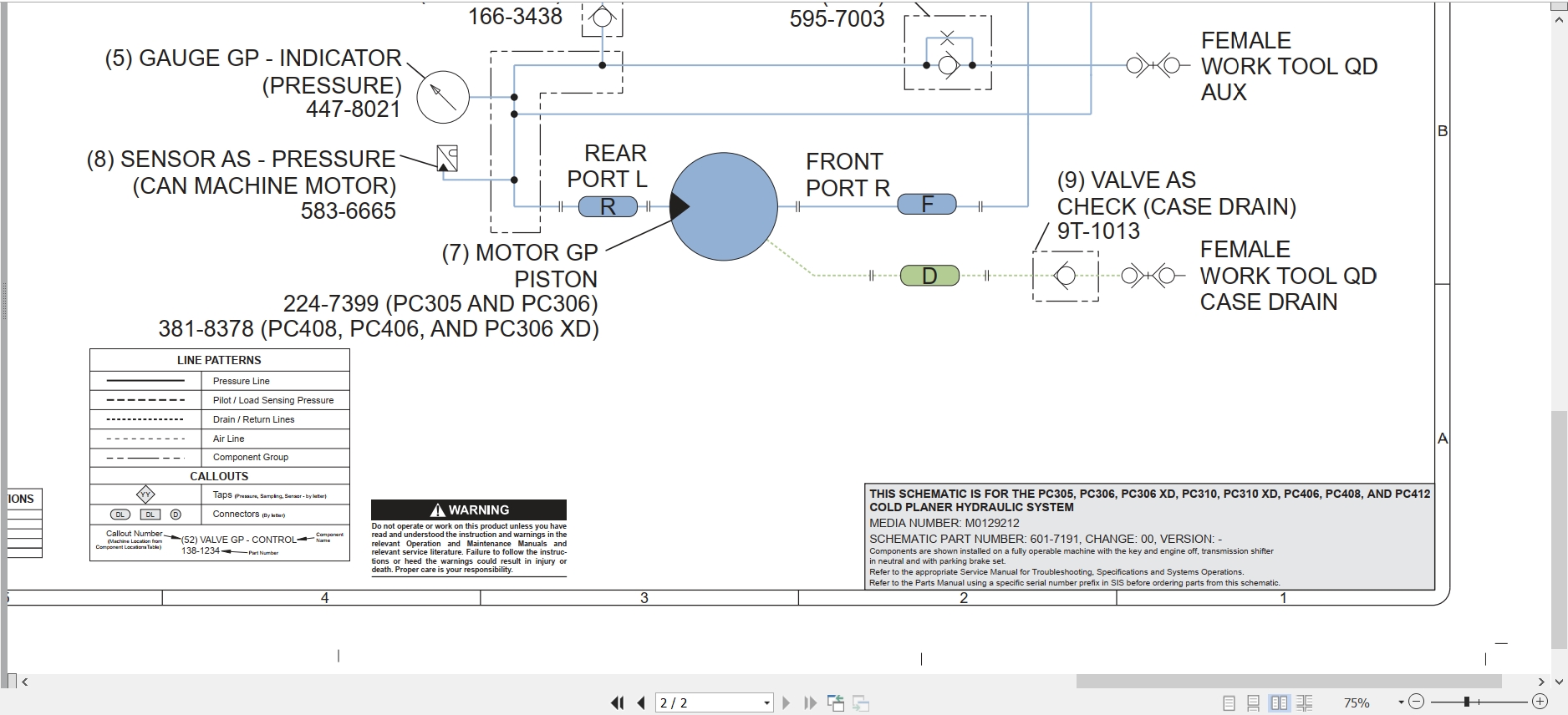The width and height of the screenshot is (1568, 715).
Task: Open the 75% zoom level dropdown
Action: pos(1401,703)
